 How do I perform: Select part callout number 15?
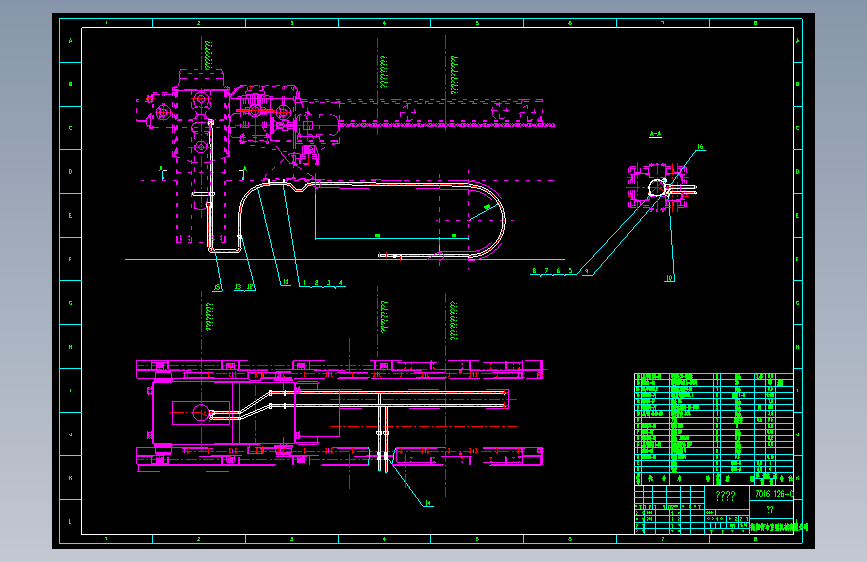click(217, 287)
